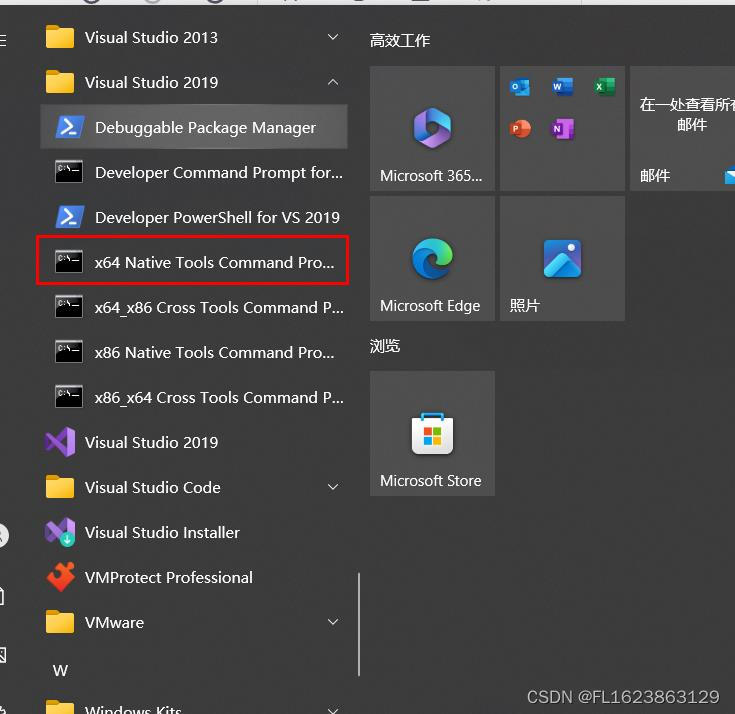
Task: Click the VMProtect Professional icon
Action: pyautogui.click(x=60, y=577)
